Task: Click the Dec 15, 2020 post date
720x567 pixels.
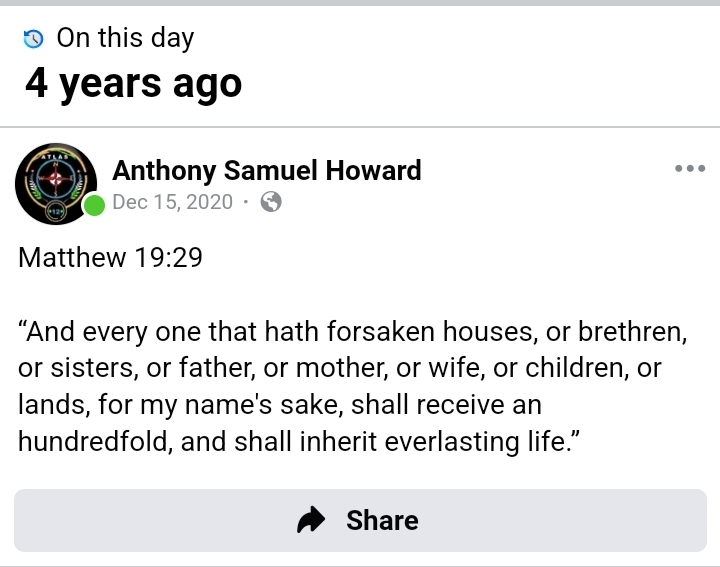Action: pos(172,202)
